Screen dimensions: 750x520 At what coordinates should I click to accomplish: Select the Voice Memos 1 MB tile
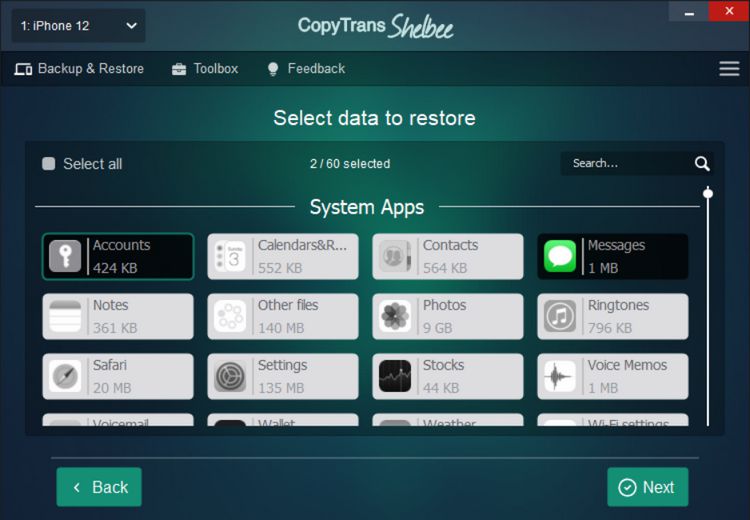(x=613, y=376)
